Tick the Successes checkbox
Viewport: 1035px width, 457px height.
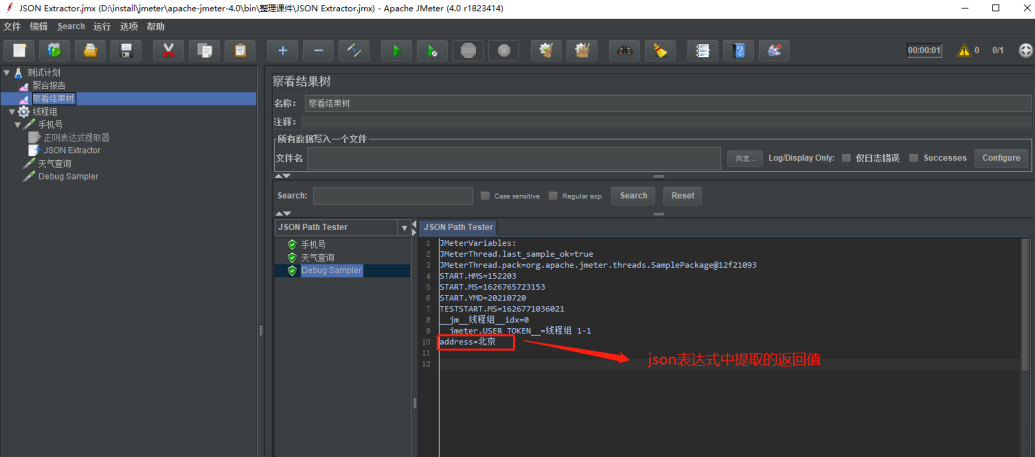coord(914,158)
